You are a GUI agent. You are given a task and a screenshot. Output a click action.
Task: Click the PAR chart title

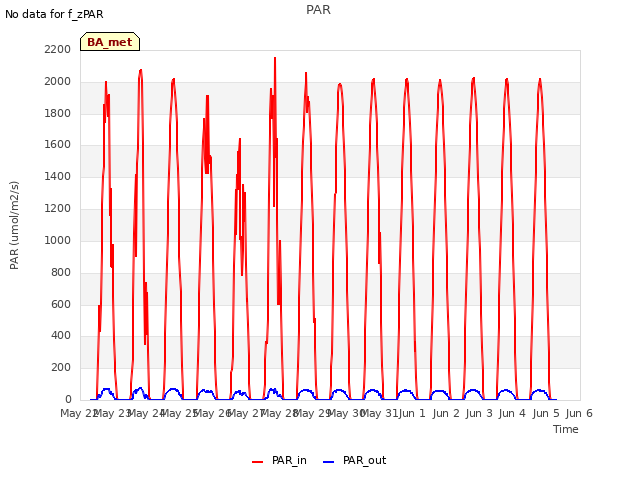coord(318,9)
